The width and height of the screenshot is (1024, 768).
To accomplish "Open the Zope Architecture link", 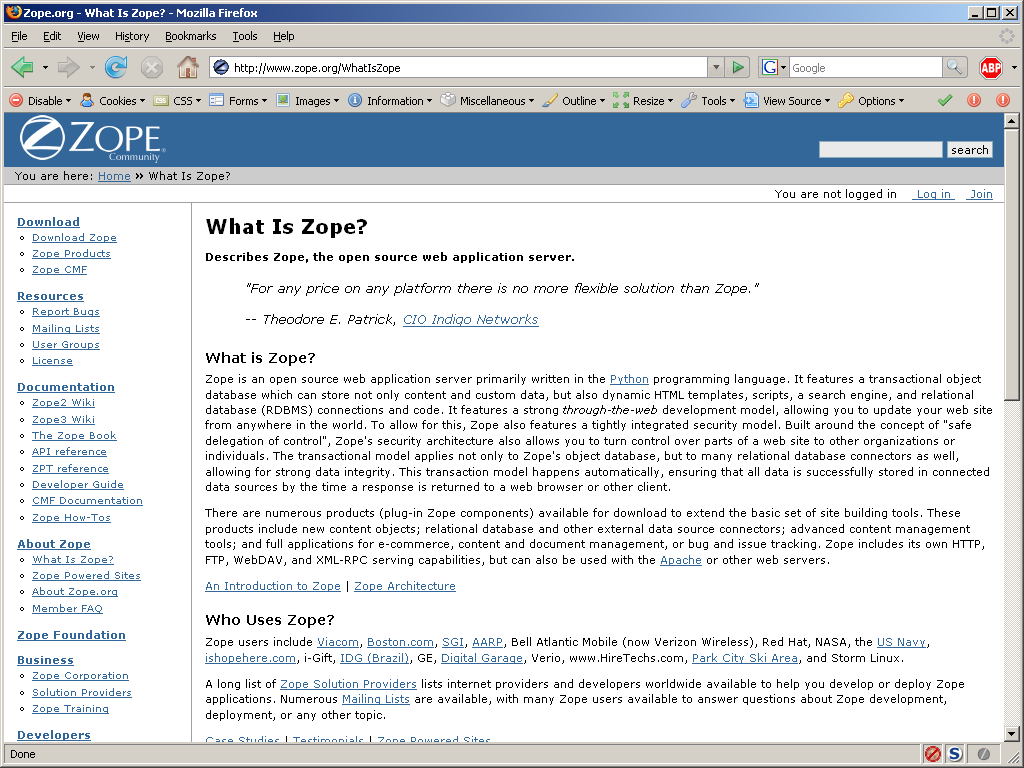I will [405, 586].
